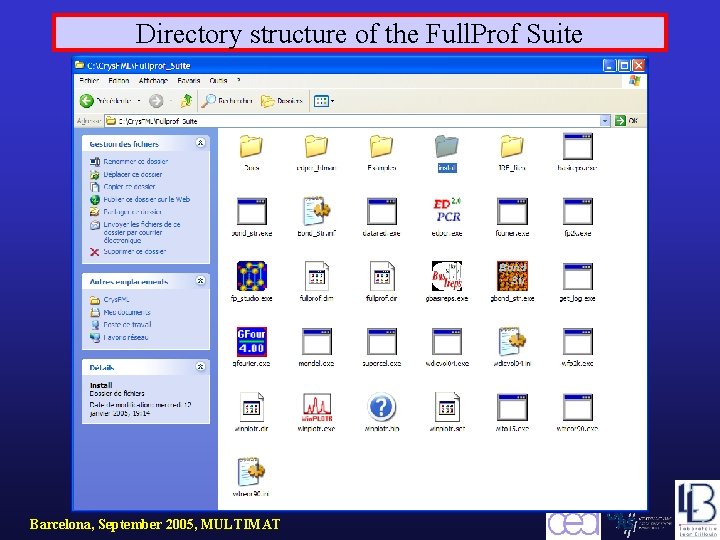Click Partager ce dossier
The image size is (720, 540).
[126, 212]
